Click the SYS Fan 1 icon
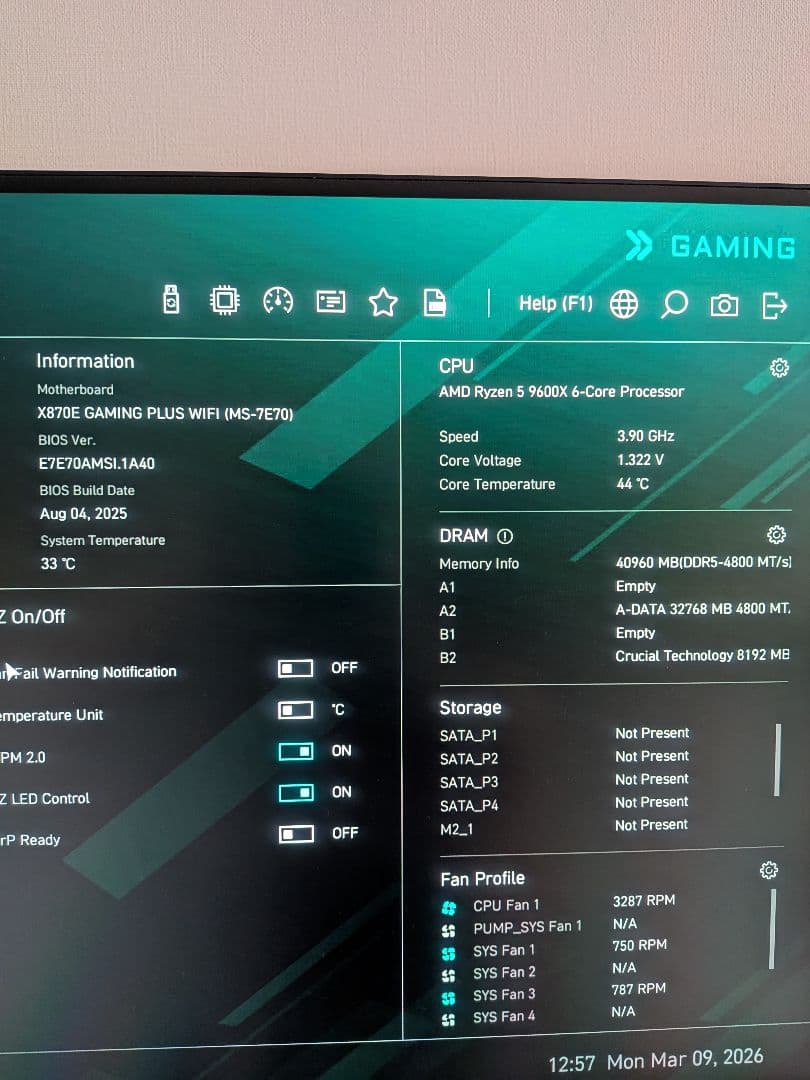Viewport: 810px width, 1080px height. [448, 954]
